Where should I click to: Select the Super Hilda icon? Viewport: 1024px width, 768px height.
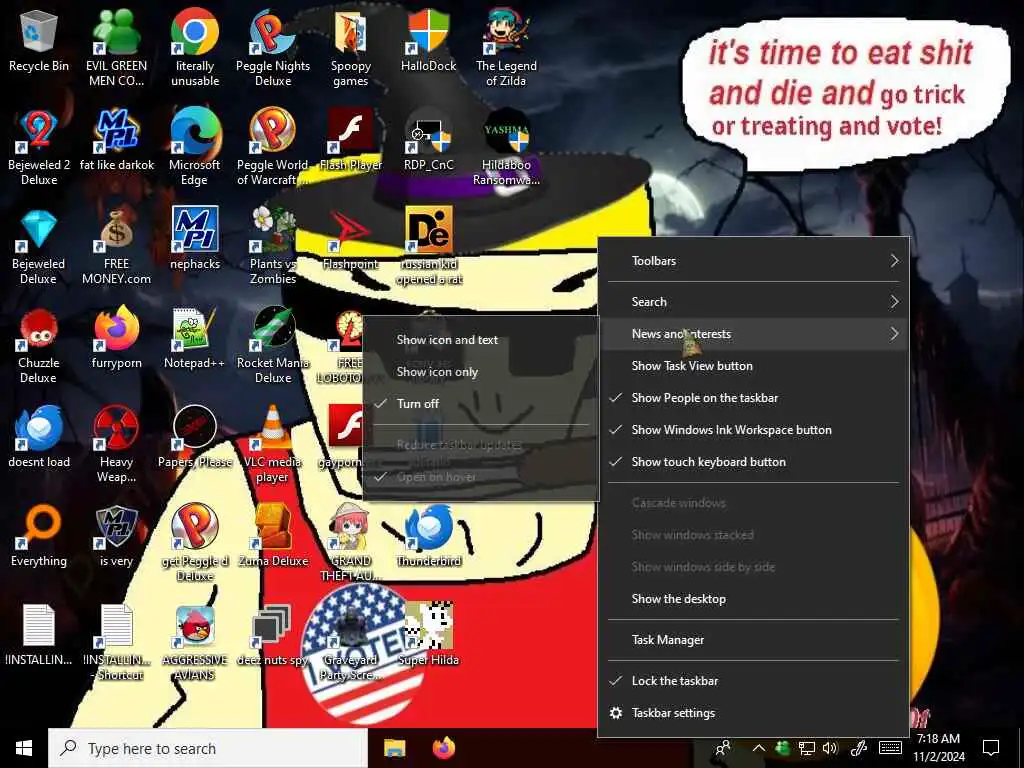point(428,635)
